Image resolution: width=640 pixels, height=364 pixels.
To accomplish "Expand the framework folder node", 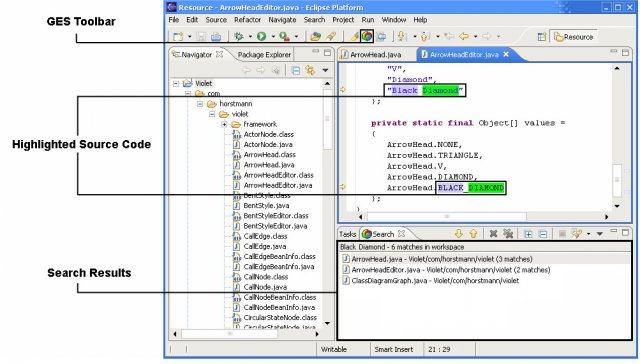I will (224, 124).
